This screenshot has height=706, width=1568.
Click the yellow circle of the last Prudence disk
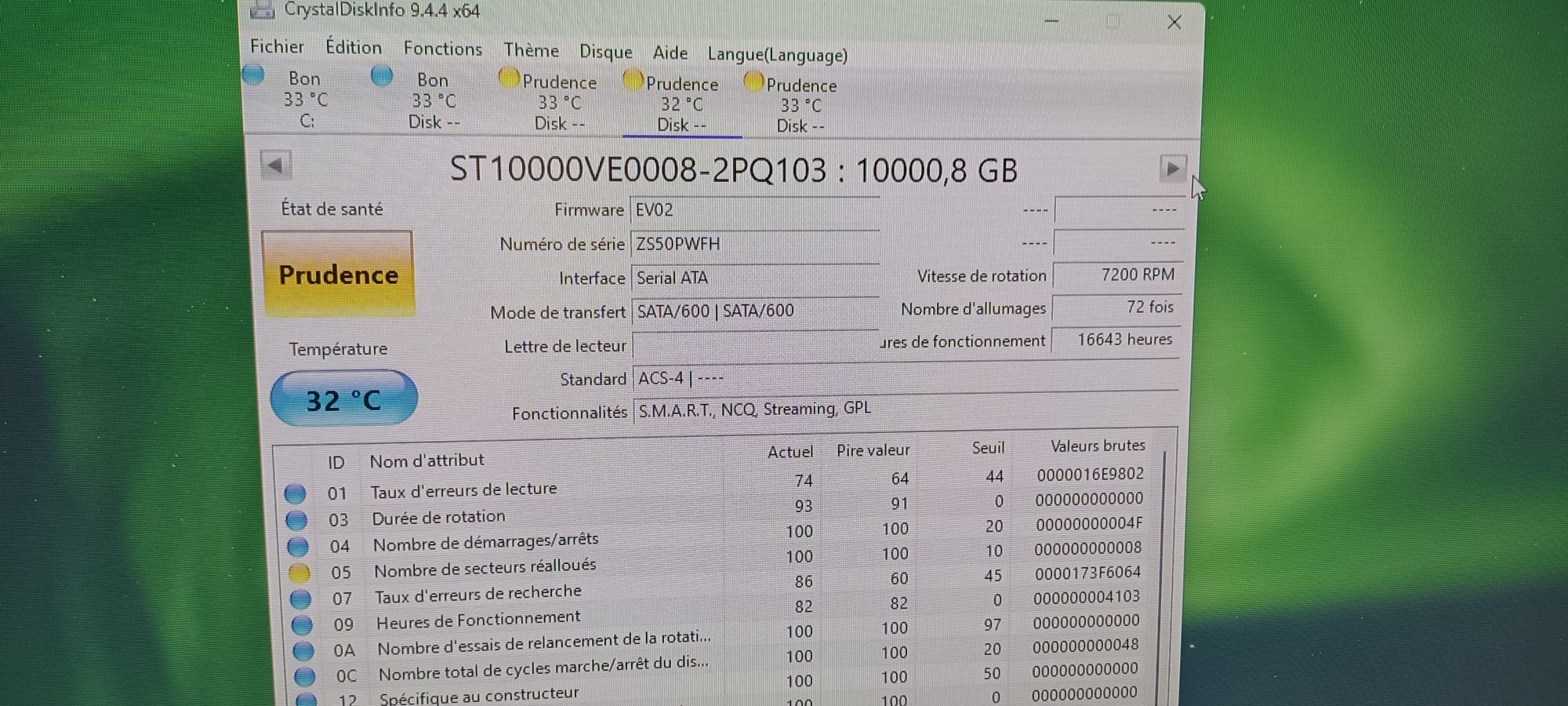[753, 82]
